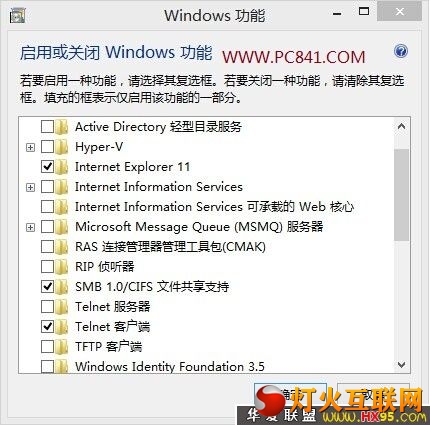Click folder icon next to TFTP 客户端

click(x=61, y=347)
